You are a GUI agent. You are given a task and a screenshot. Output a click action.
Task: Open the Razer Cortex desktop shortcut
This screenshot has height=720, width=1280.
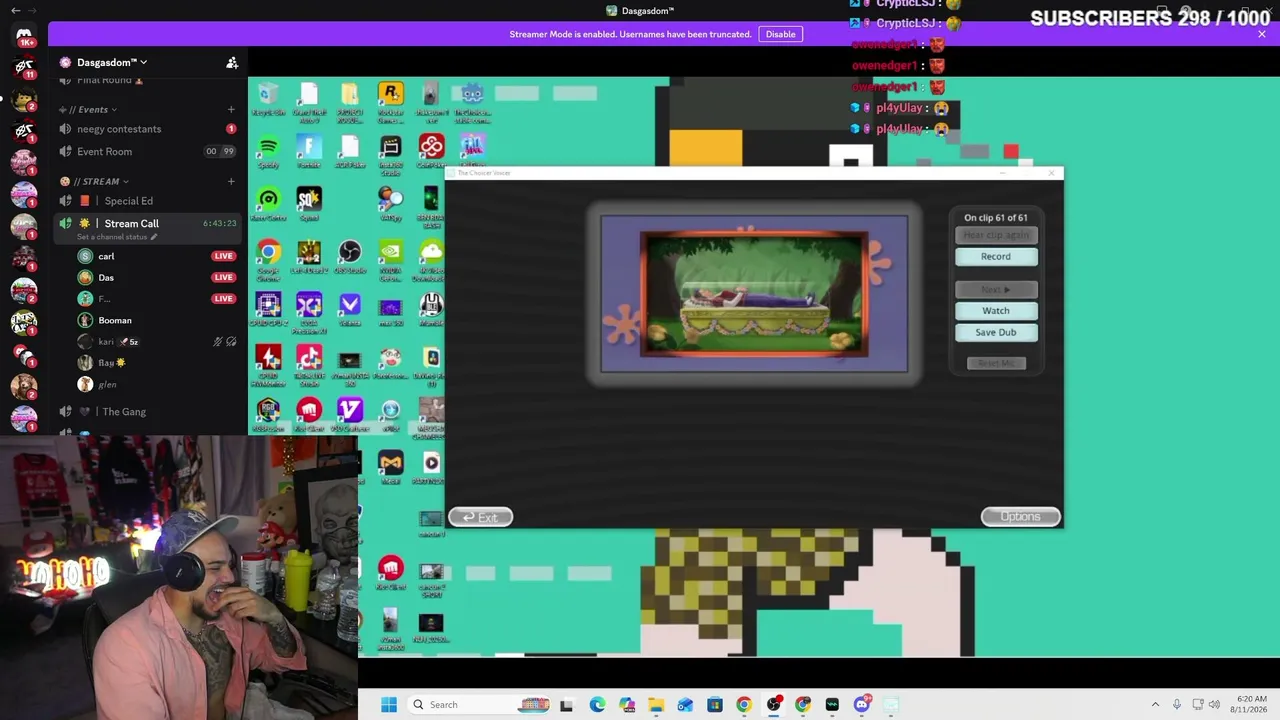tap(268, 203)
